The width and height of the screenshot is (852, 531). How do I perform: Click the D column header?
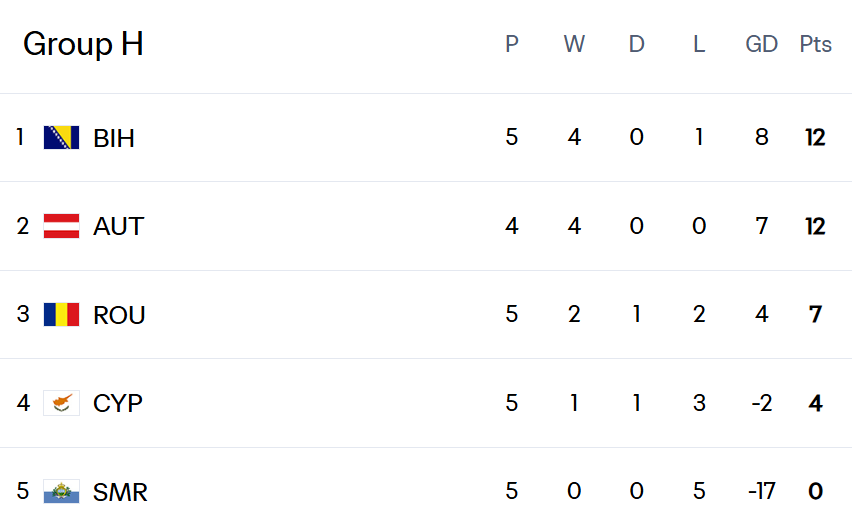point(637,44)
